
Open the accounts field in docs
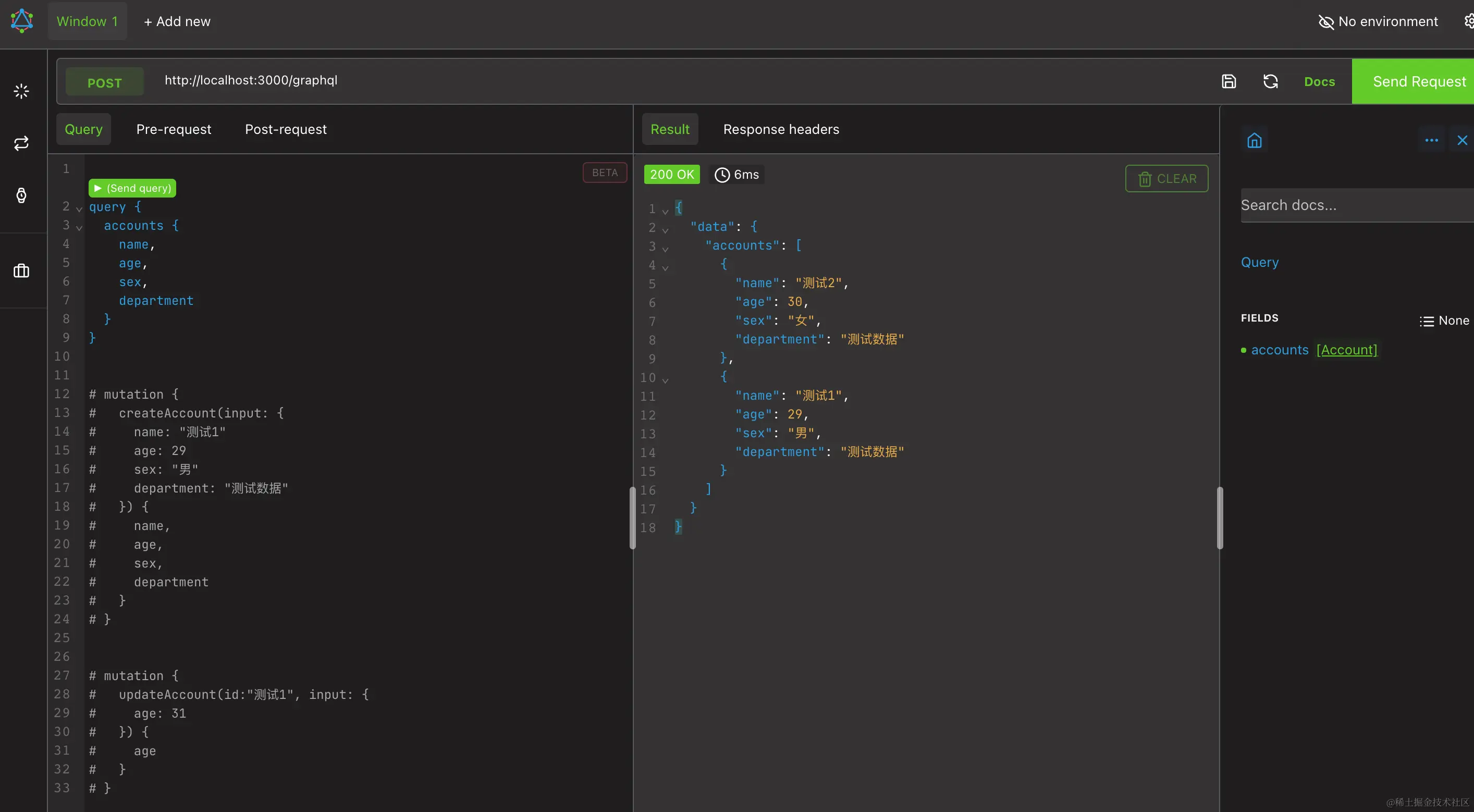point(1280,350)
